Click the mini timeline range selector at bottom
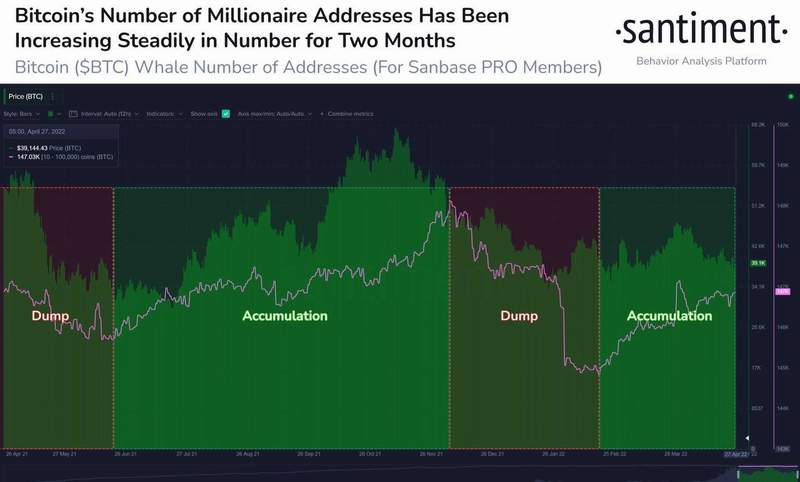Image resolution: width=800 pixels, height=482 pixels. (x=767, y=474)
